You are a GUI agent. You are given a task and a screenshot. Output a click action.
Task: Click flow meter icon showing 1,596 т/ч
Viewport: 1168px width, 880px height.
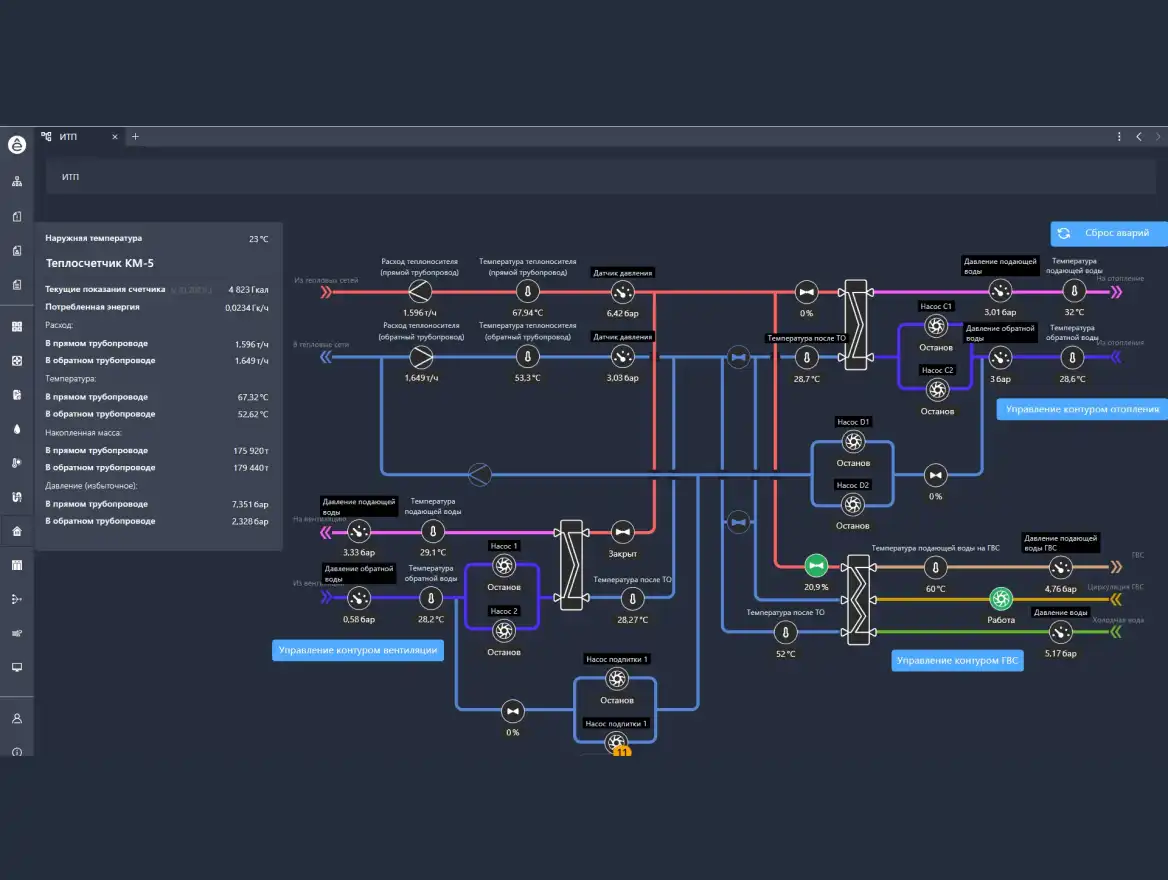click(420, 292)
